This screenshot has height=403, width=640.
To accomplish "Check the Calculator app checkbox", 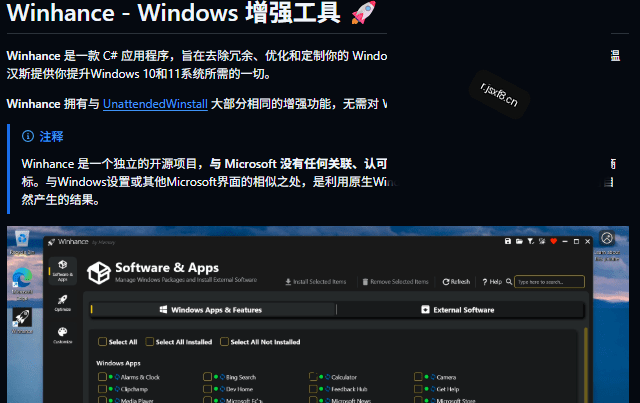I will coord(313,376).
